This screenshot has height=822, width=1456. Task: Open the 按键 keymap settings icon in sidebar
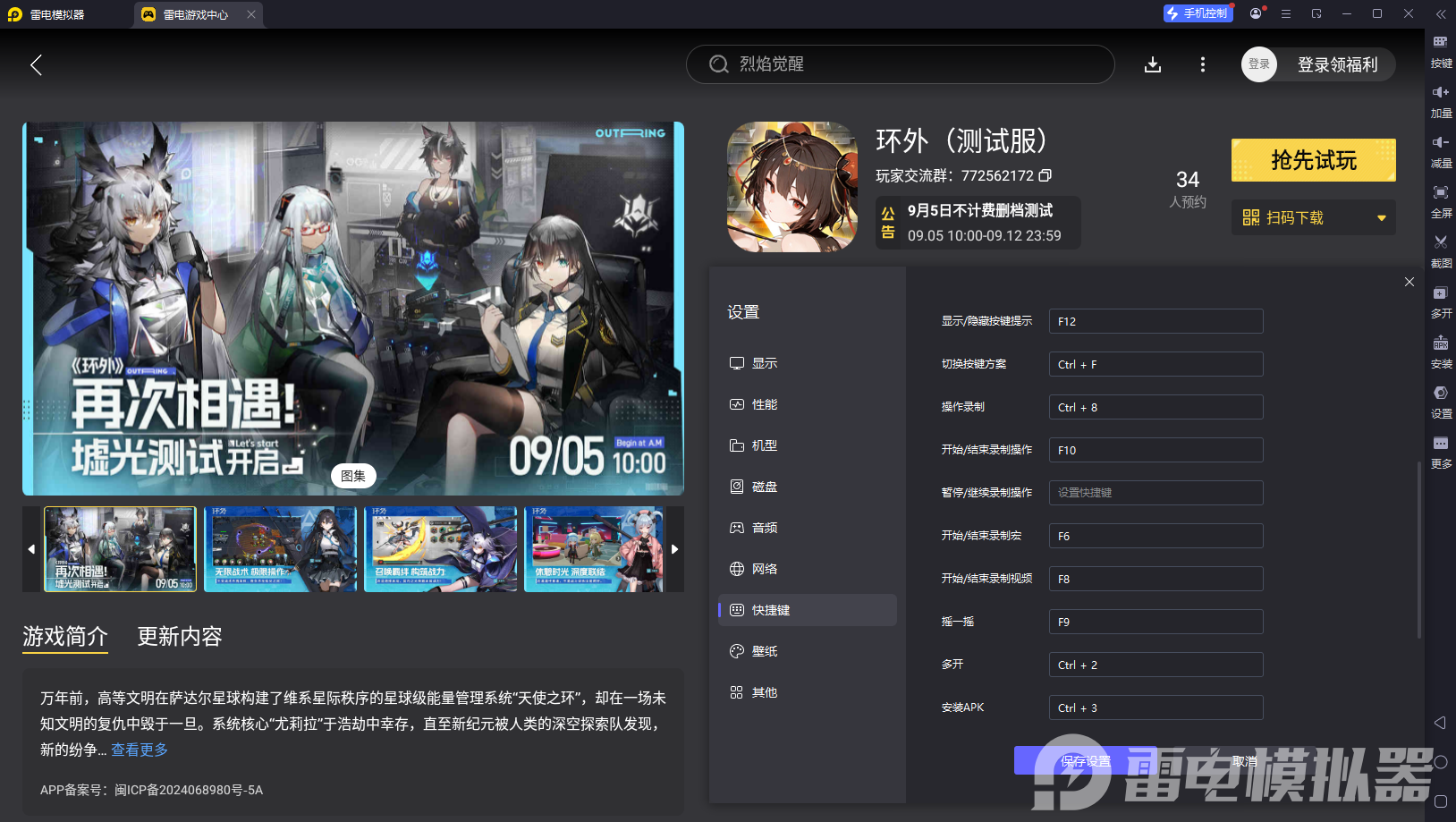[x=1441, y=51]
